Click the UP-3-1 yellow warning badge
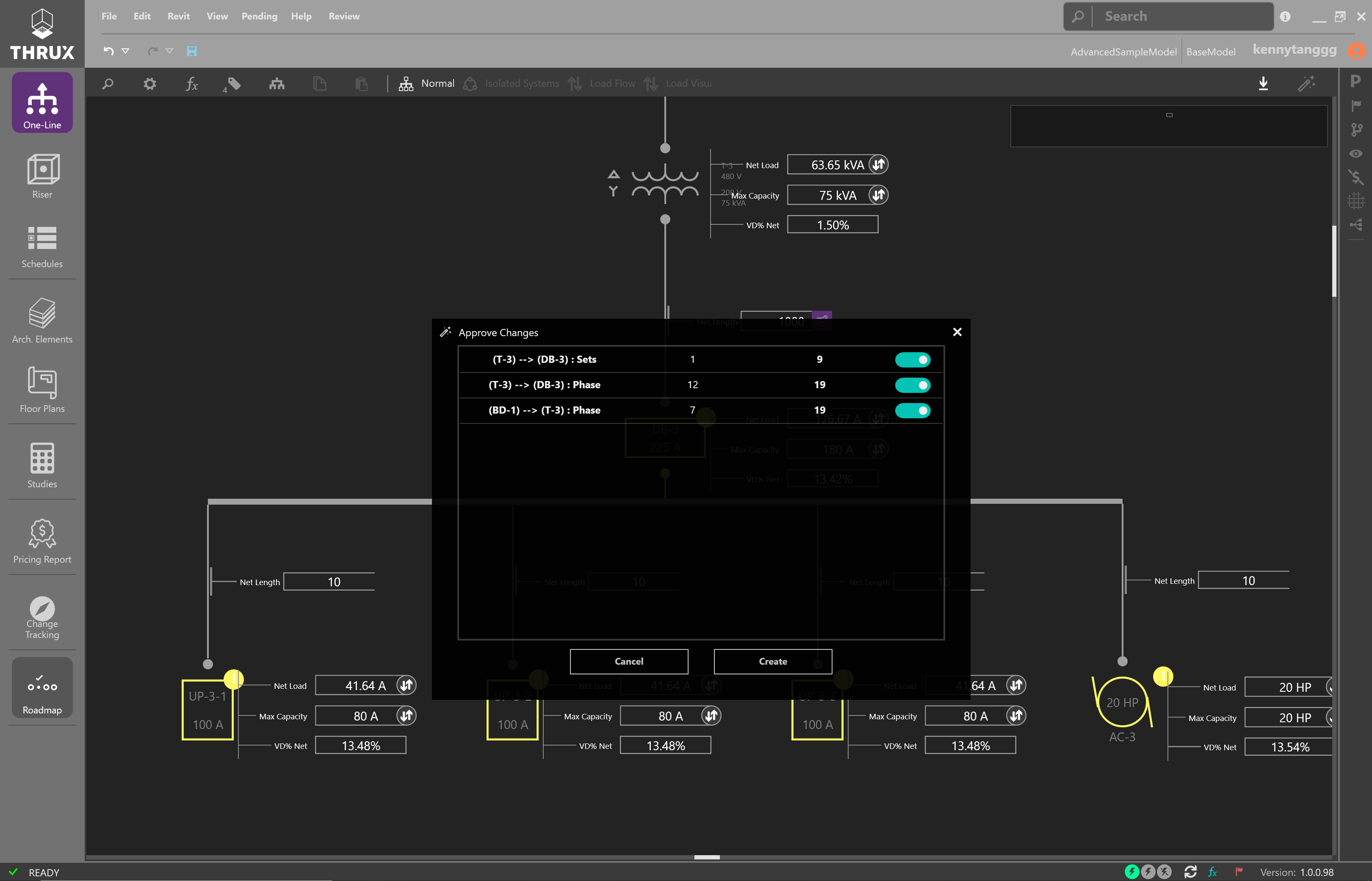Screen dimensions: 1372x881 tap(233, 679)
